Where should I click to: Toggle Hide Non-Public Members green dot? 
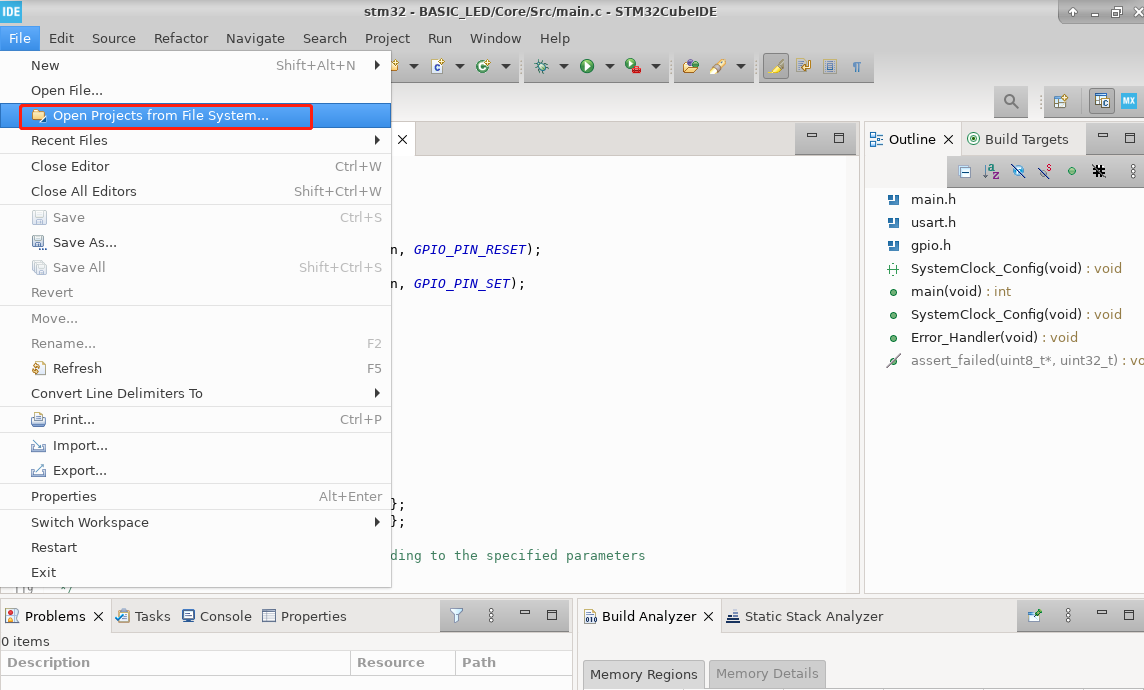pos(1071,171)
